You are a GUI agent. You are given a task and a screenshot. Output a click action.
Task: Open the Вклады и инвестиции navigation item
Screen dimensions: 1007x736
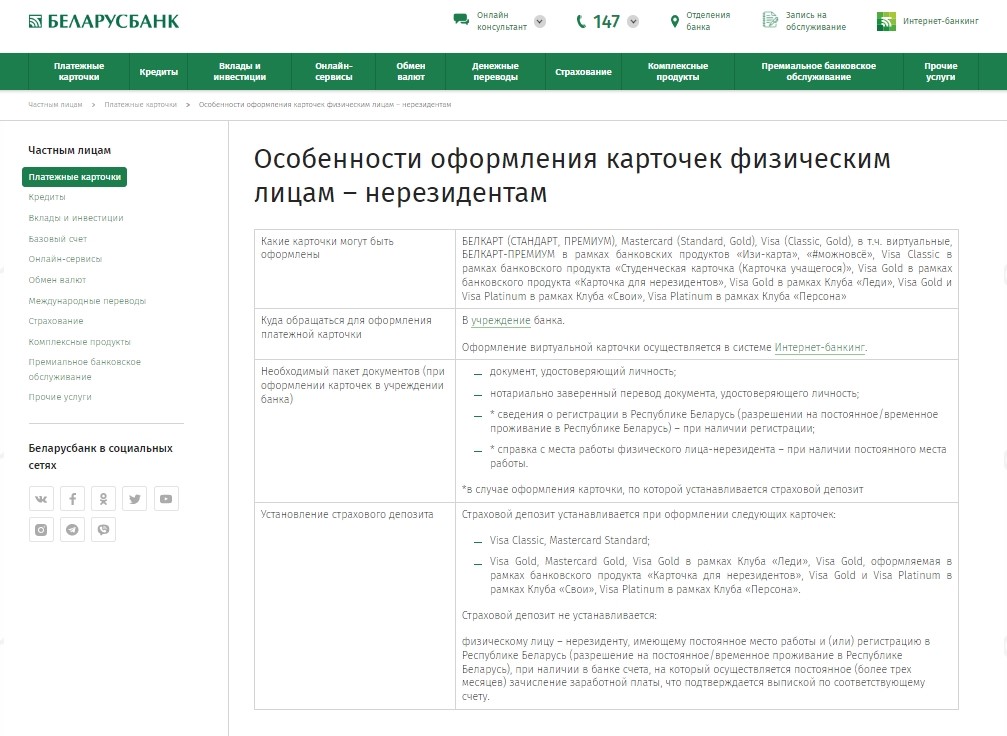point(240,71)
